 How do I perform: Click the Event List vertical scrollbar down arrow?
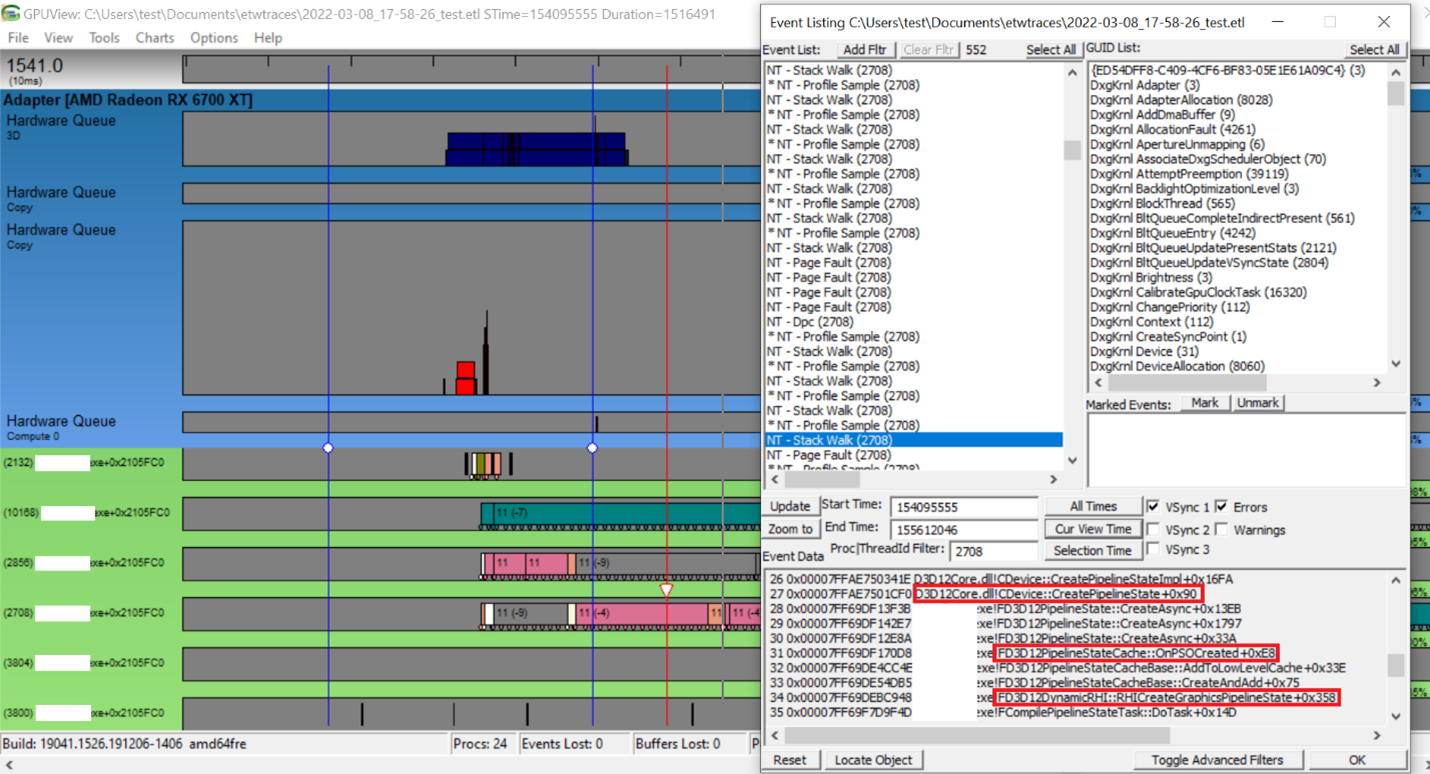point(1072,461)
